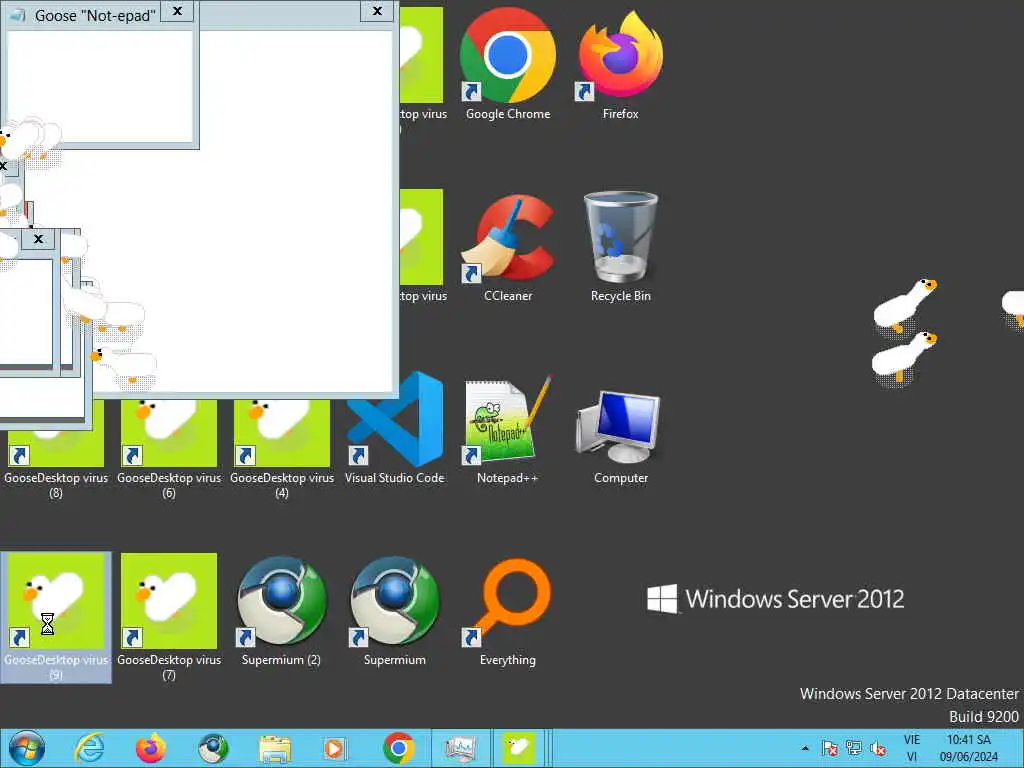Show hidden system tray icons
The image size is (1024, 768).
pyautogui.click(x=805, y=748)
